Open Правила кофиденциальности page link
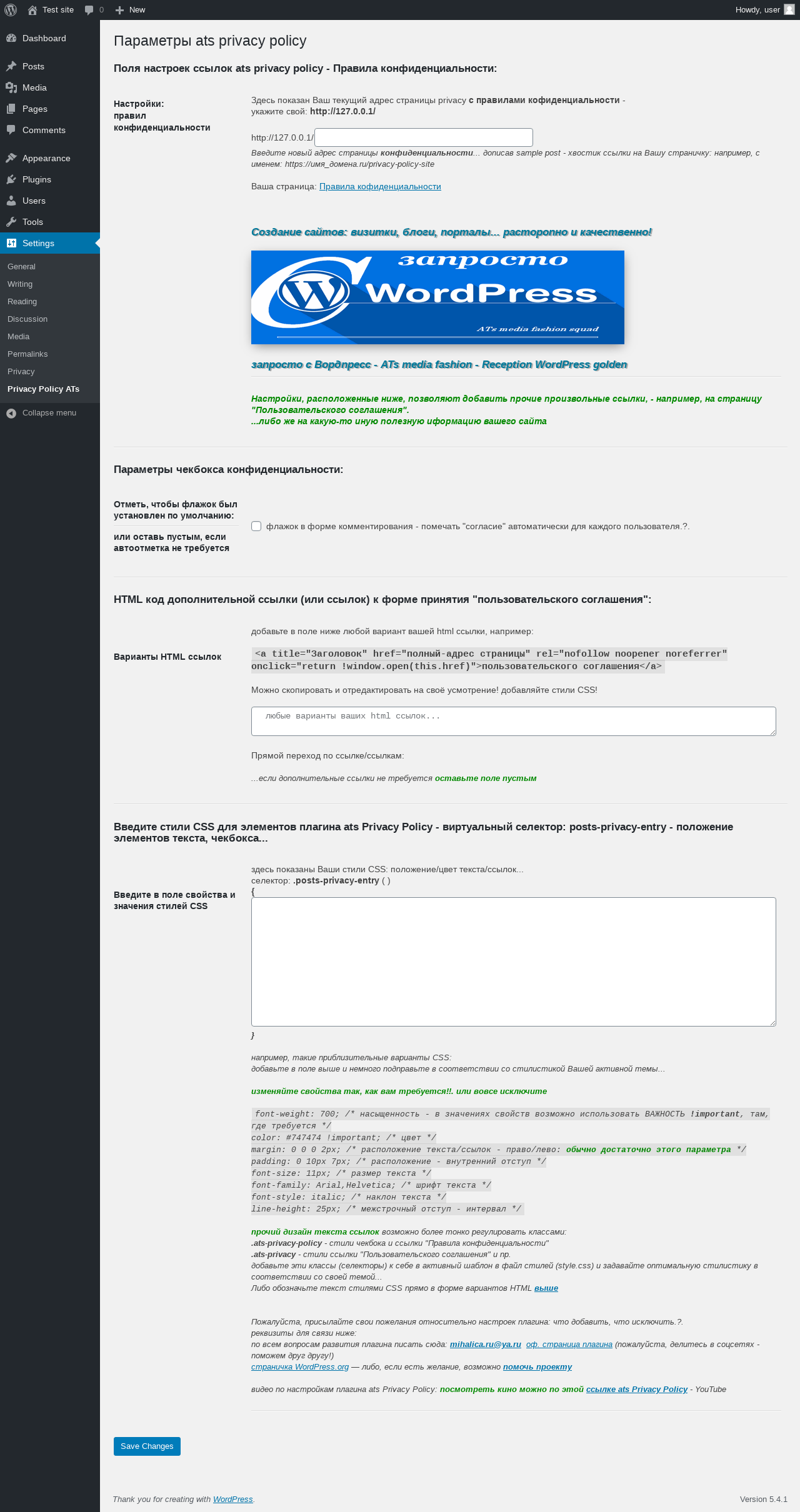The image size is (800, 1512). [380, 186]
